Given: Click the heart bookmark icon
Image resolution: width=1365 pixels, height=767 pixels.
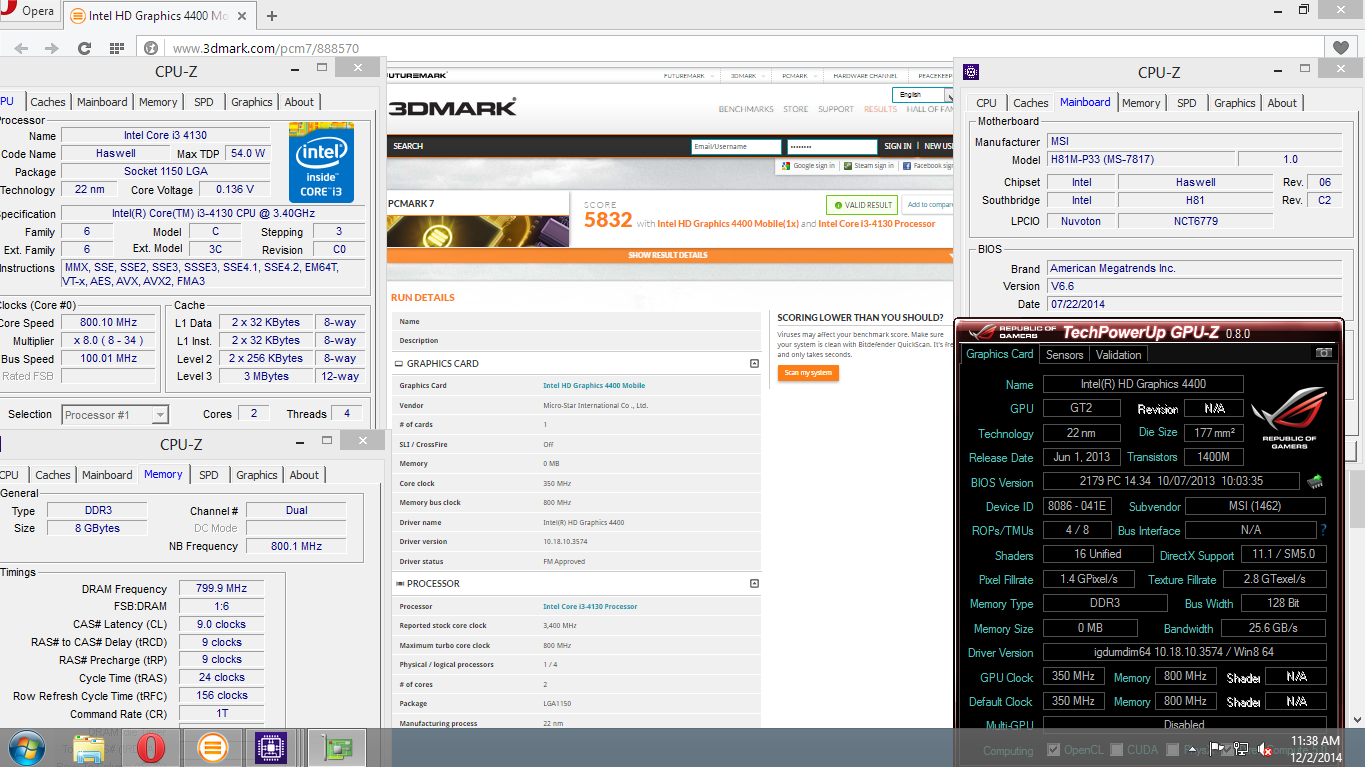Looking at the screenshot, I should [x=1341, y=47].
